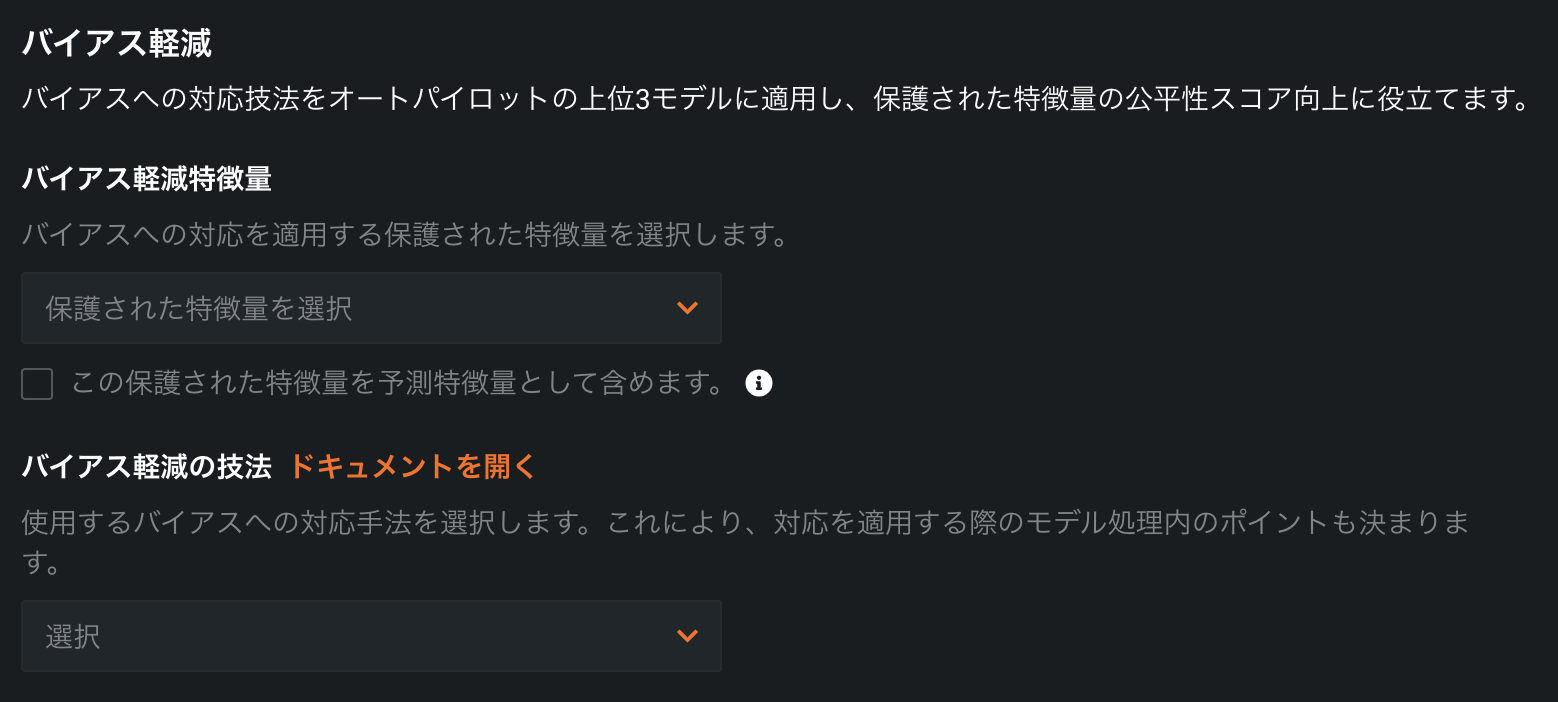Click the label この保護された特徴量を予測特徴量として含めます
The width and height of the screenshot is (1558, 702).
click(x=397, y=383)
